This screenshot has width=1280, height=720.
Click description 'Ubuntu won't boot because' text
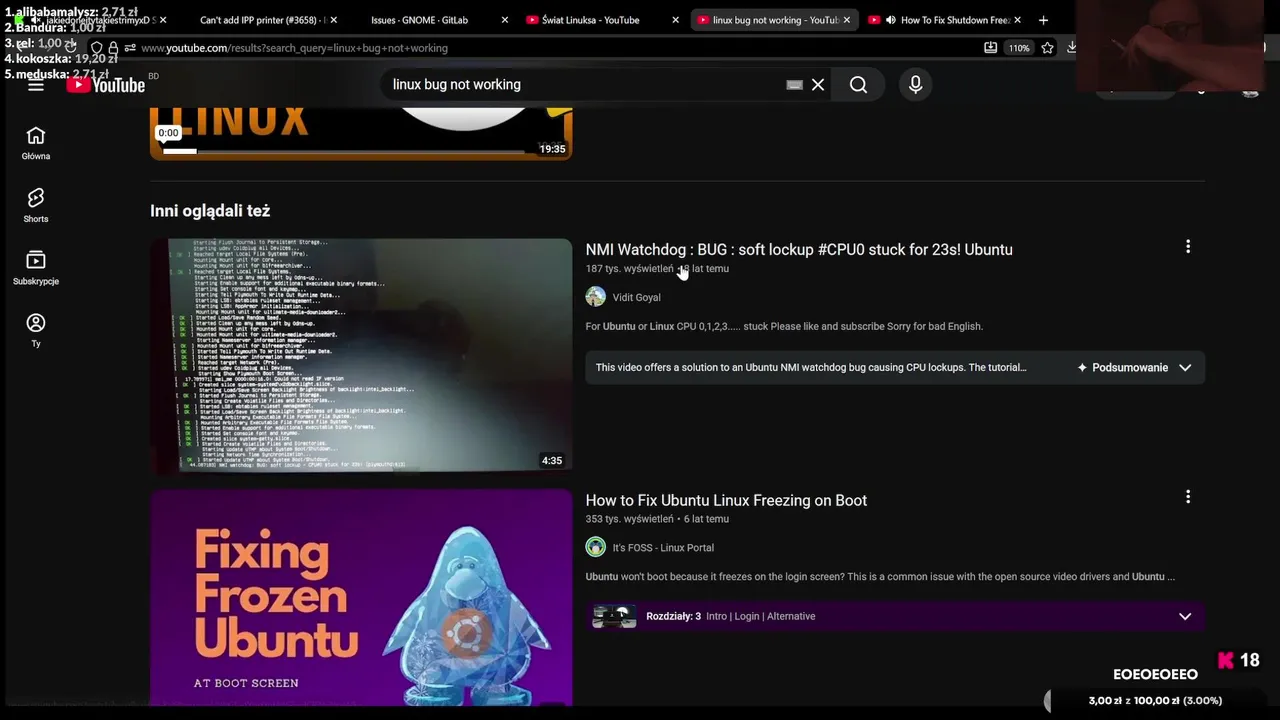click(x=880, y=577)
